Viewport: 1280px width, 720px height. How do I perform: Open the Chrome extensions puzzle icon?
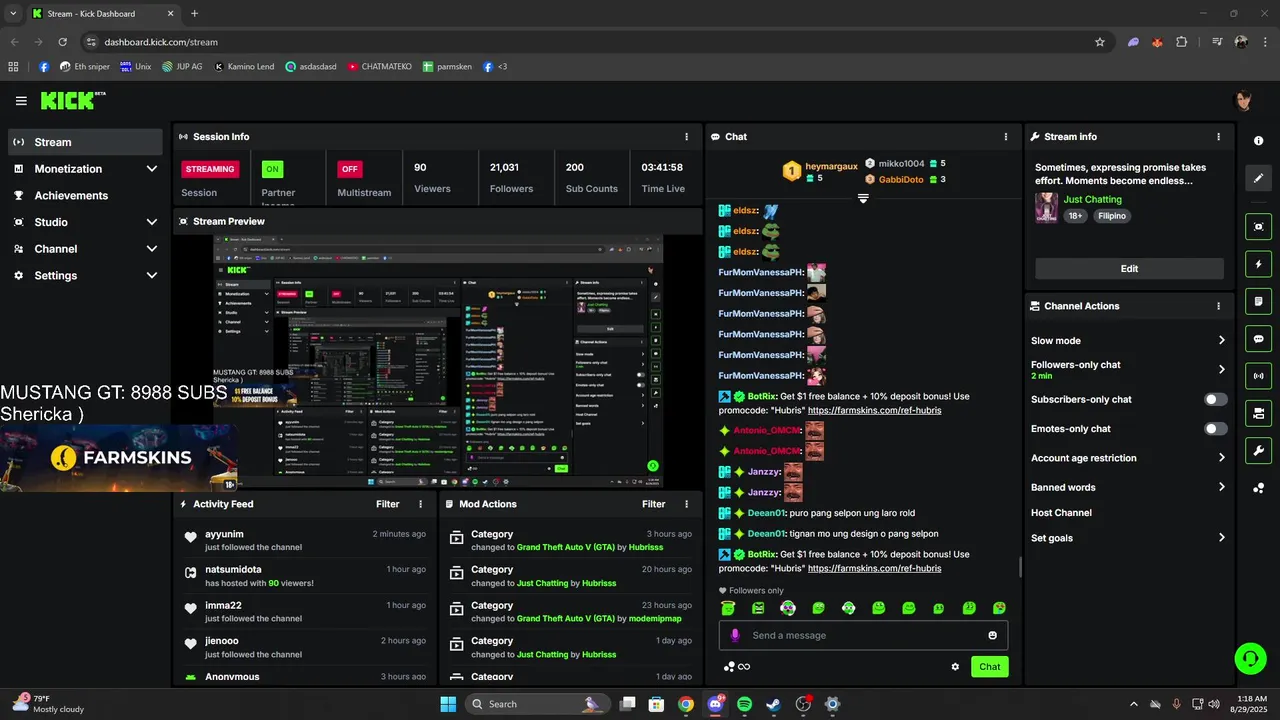[x=1182, y=42]
